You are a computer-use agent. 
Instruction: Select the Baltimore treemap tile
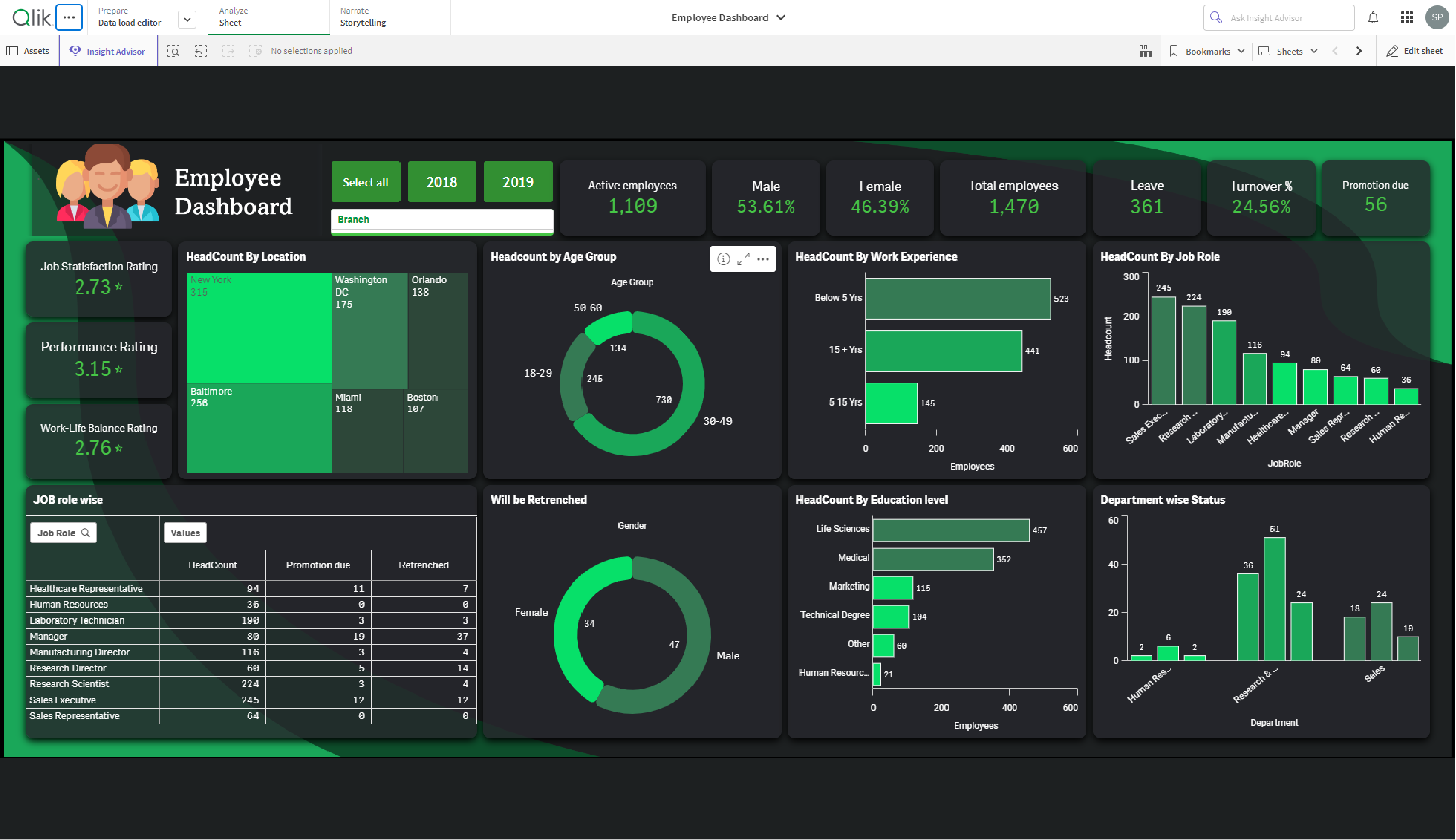pos(259,428)
